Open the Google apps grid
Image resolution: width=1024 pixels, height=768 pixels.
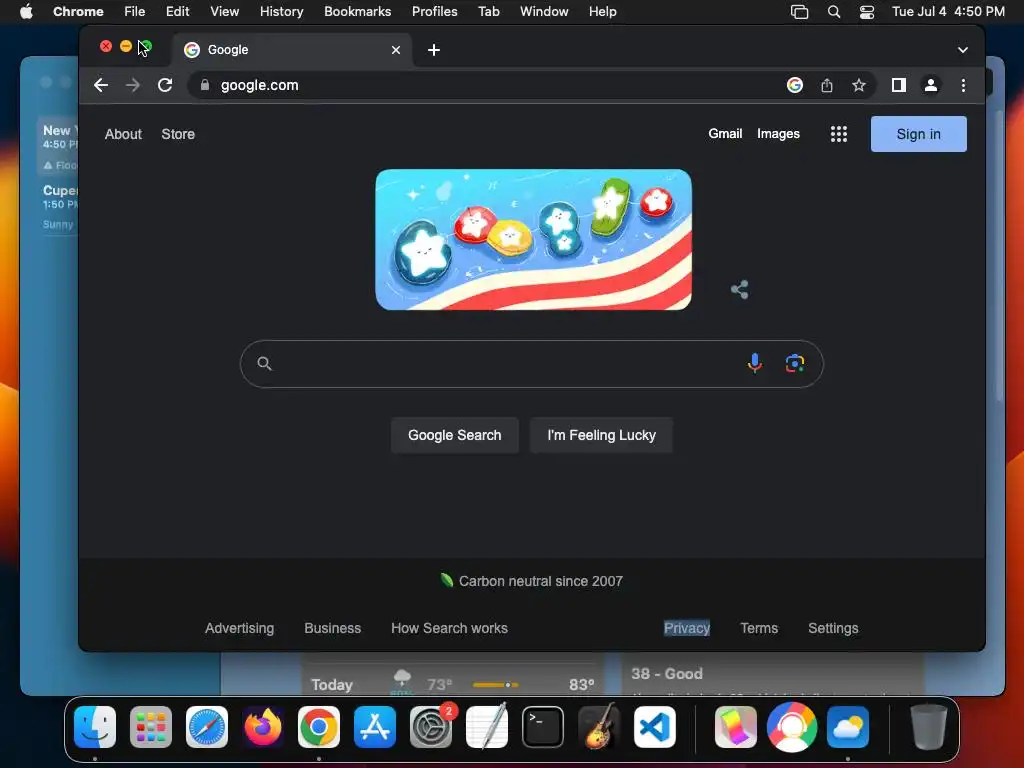(x=839, y=134)
